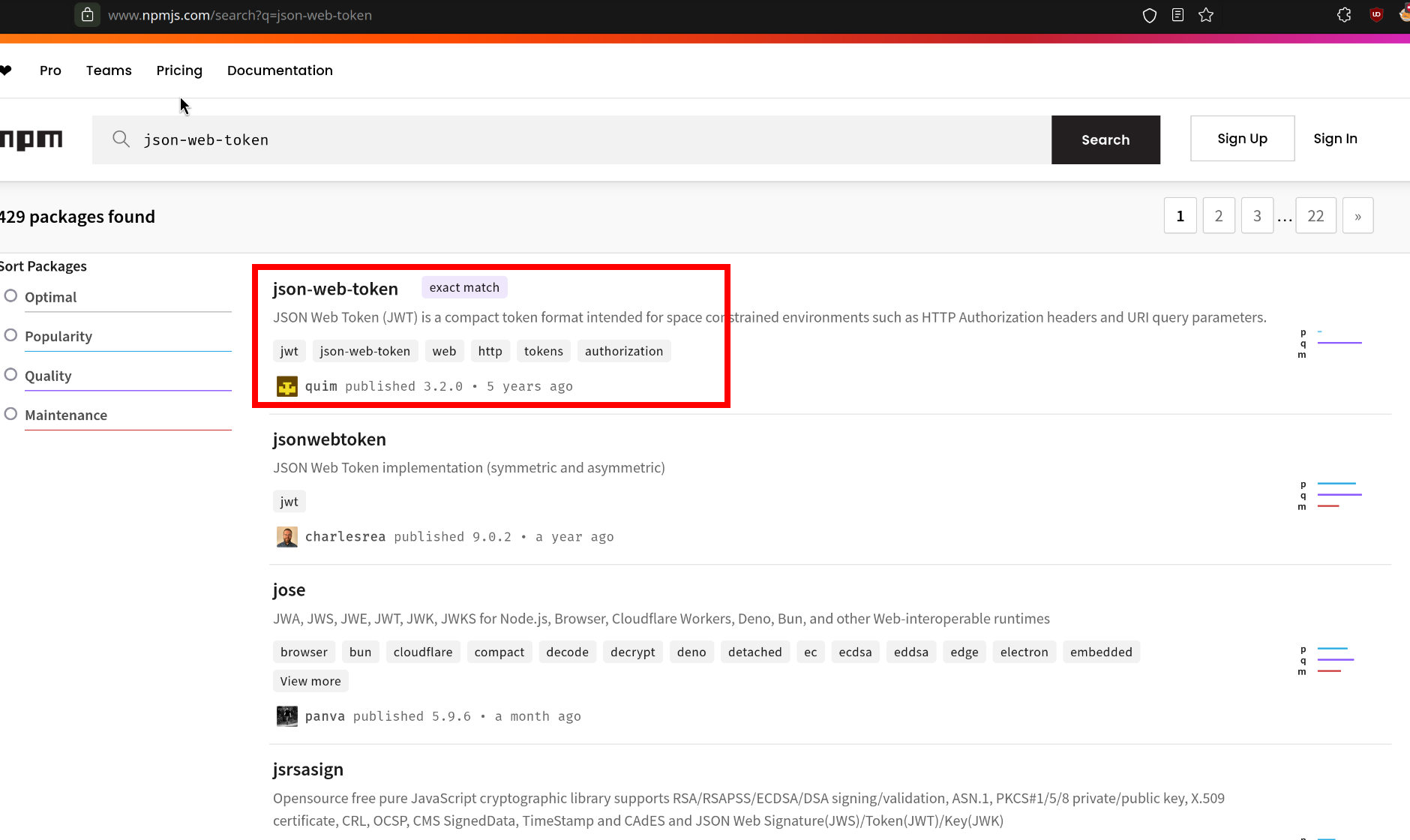Click publisher name charlesrea
This screenshot has width=1410, height=840.
(345, 537)
